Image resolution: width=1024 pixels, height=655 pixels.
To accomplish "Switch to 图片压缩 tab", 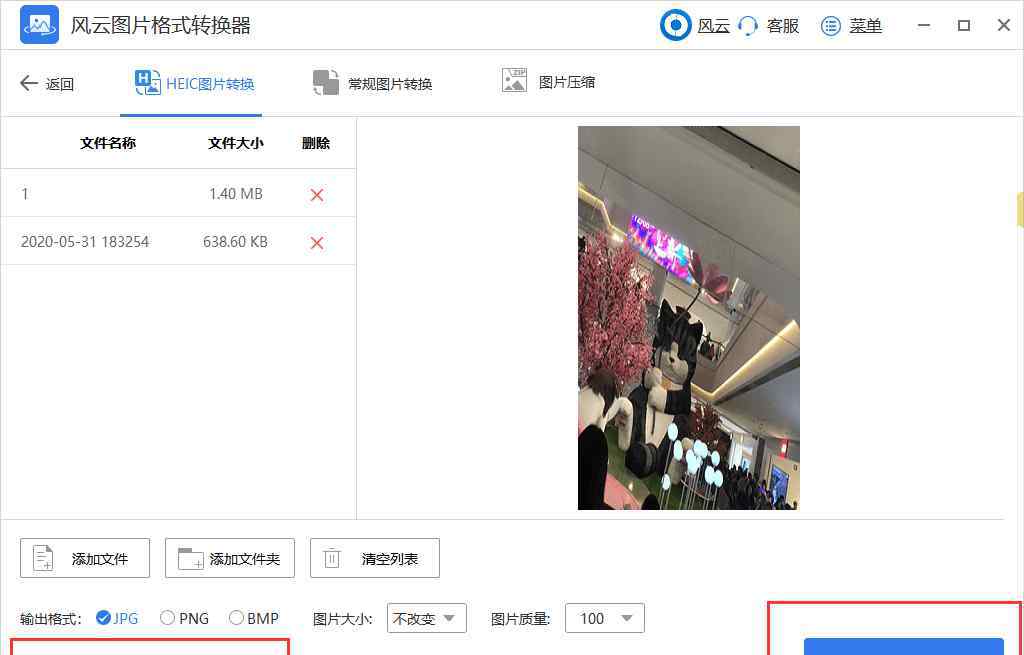I will pos(548,82).
